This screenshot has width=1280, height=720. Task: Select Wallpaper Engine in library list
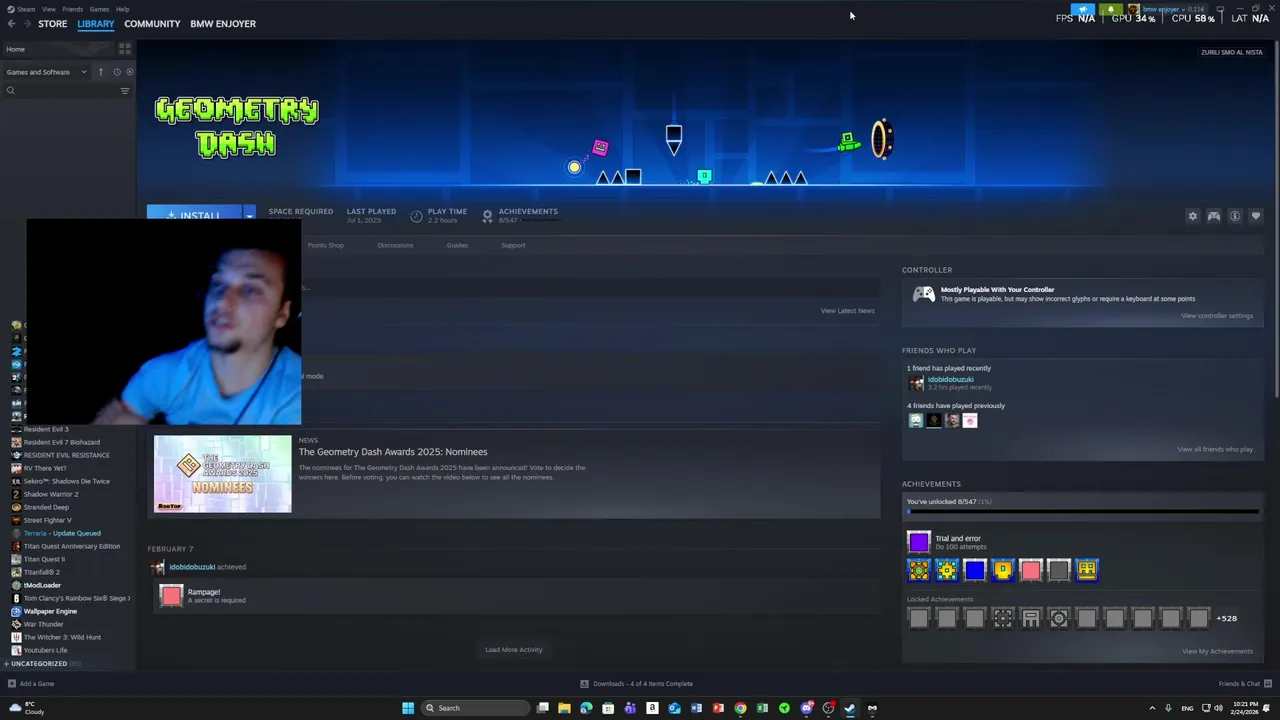[50, 611]
